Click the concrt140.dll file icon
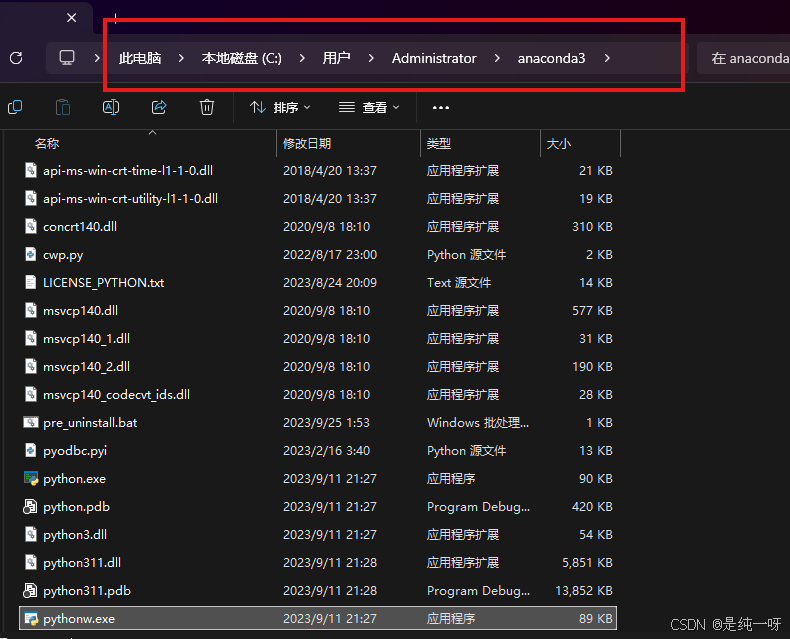Viewport: 790px width, 639px height. pyautogui.click(x=31, y=226)
